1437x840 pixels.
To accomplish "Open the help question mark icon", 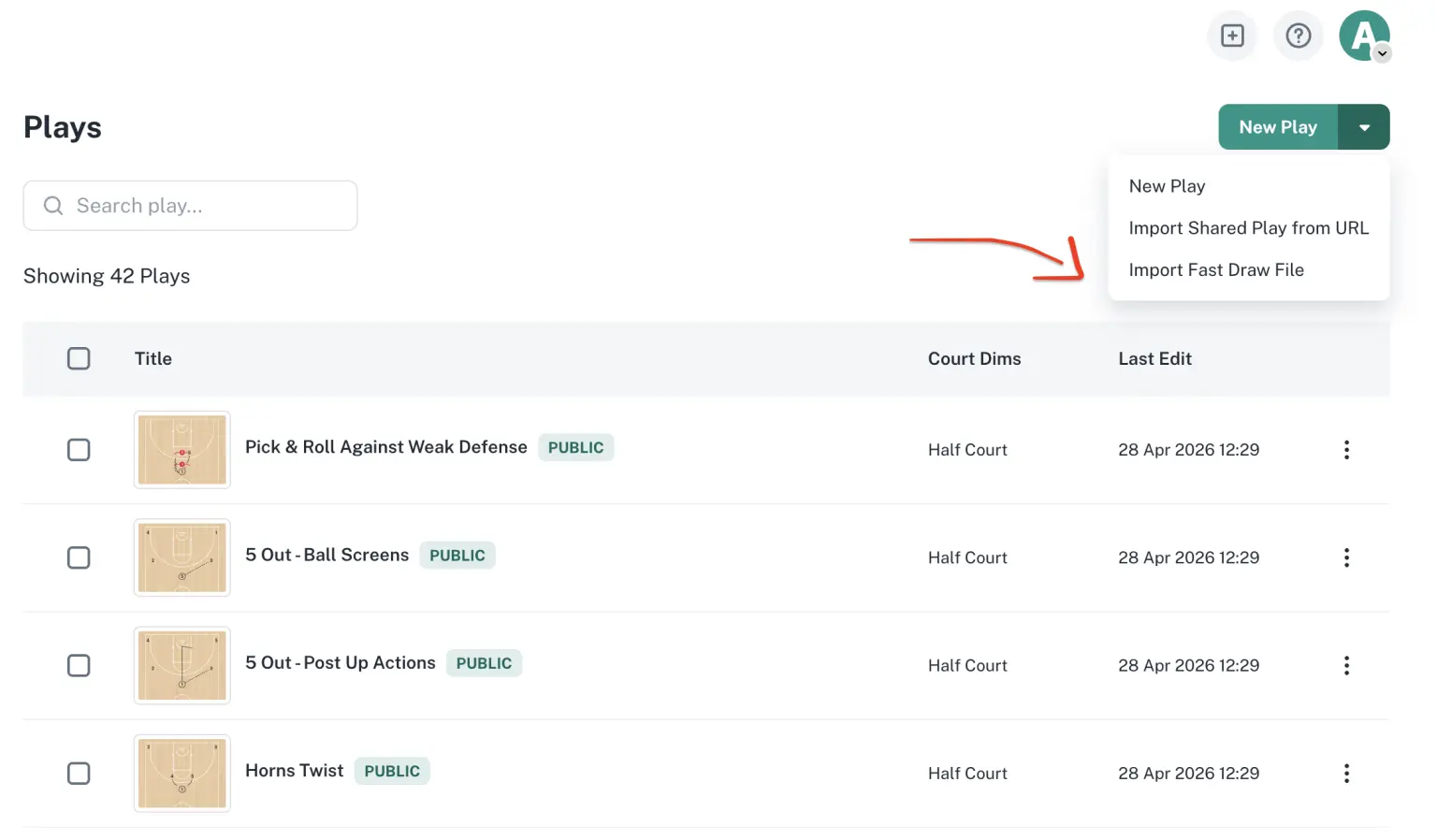I will pyautogui.click(x=1298, y=36).
